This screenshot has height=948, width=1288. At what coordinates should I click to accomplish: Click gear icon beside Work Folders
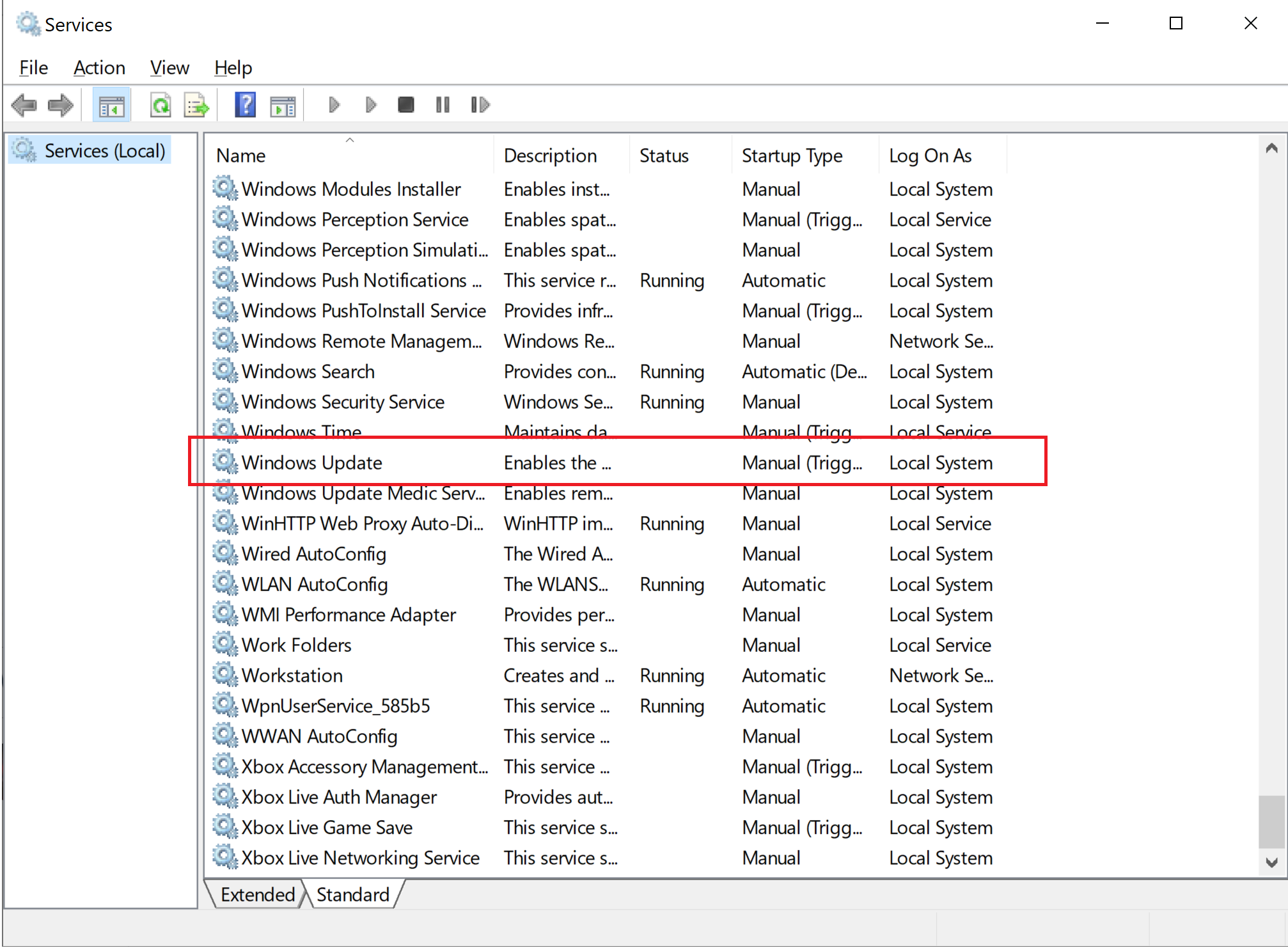(225, 644)
